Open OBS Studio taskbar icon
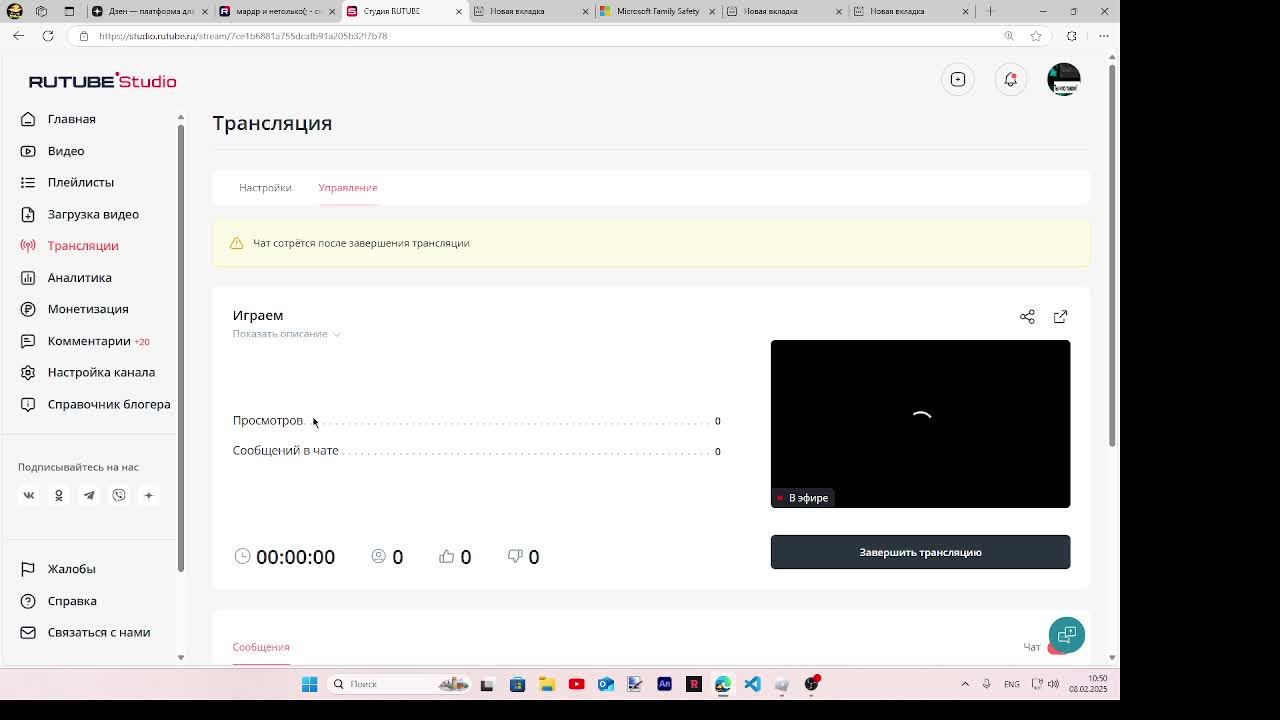1280x720 pixels. point(811,684)
